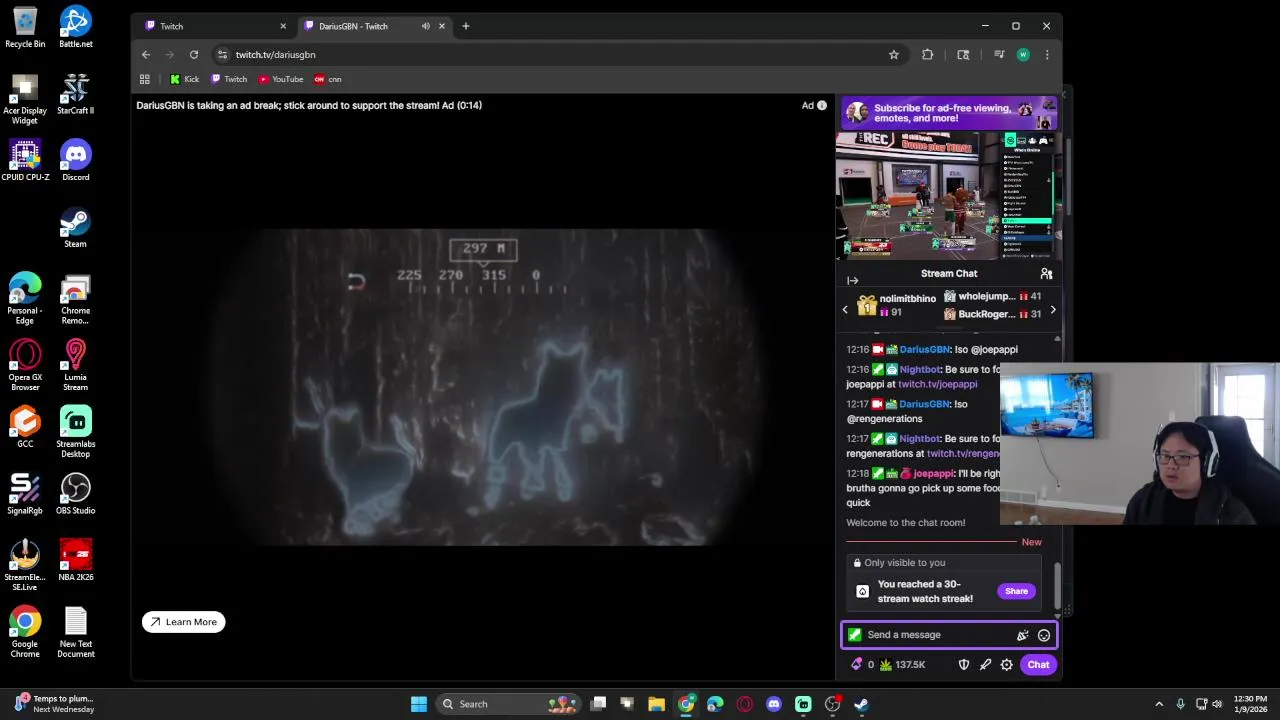Open File Explorer from the taskbar
Image resolution: width=1280 pixels, height=720 pixels.
coord(656,704)
